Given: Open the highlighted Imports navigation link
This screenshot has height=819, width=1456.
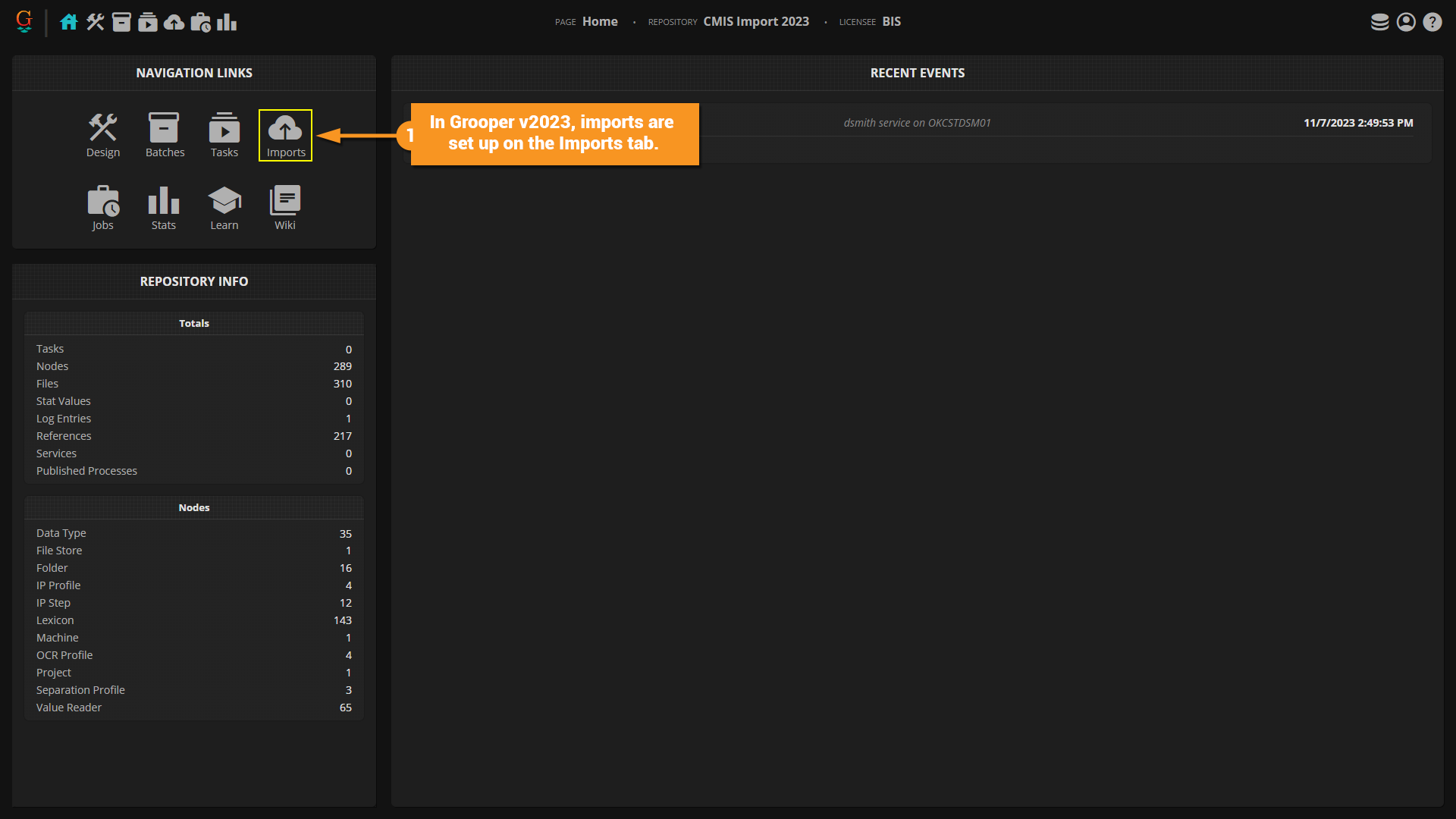Looking at the screenshot, I should tap(285, 135).
